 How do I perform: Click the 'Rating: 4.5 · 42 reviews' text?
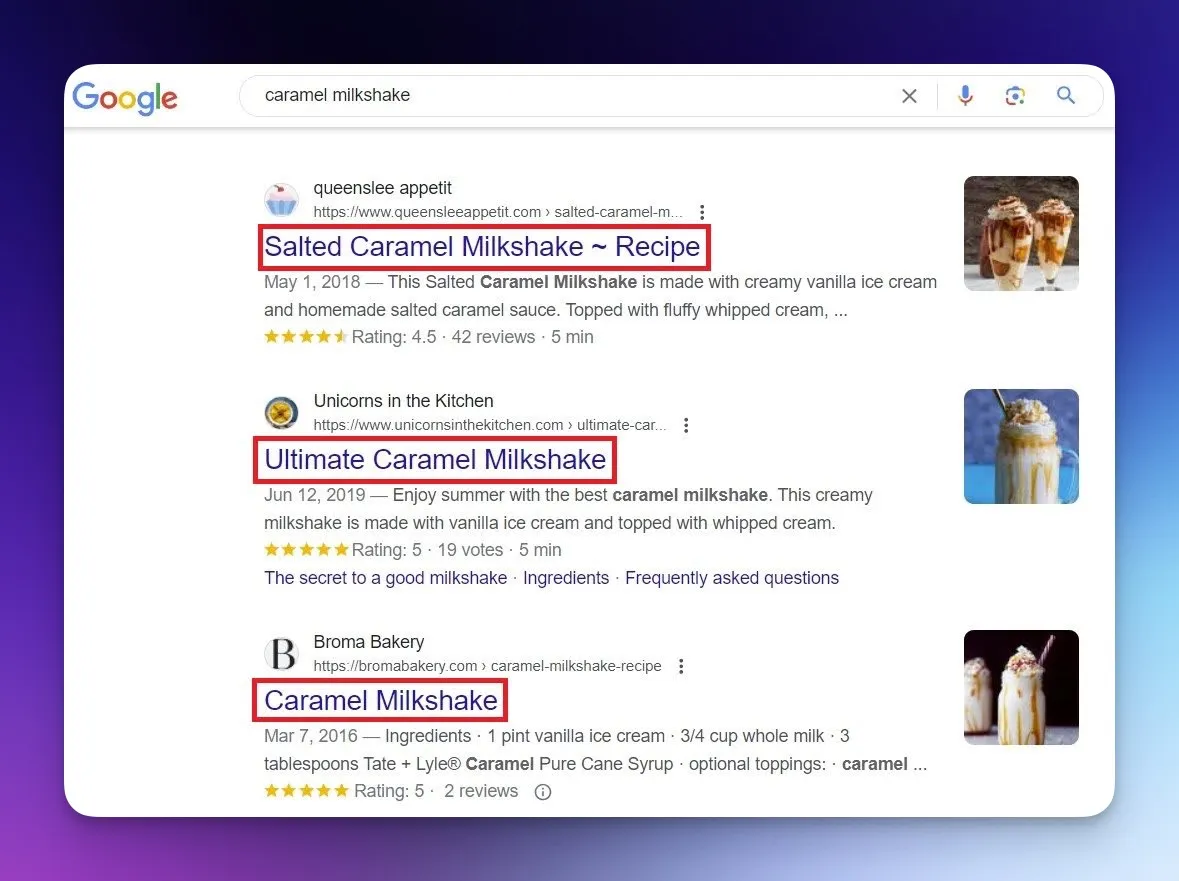pos(444,337)
